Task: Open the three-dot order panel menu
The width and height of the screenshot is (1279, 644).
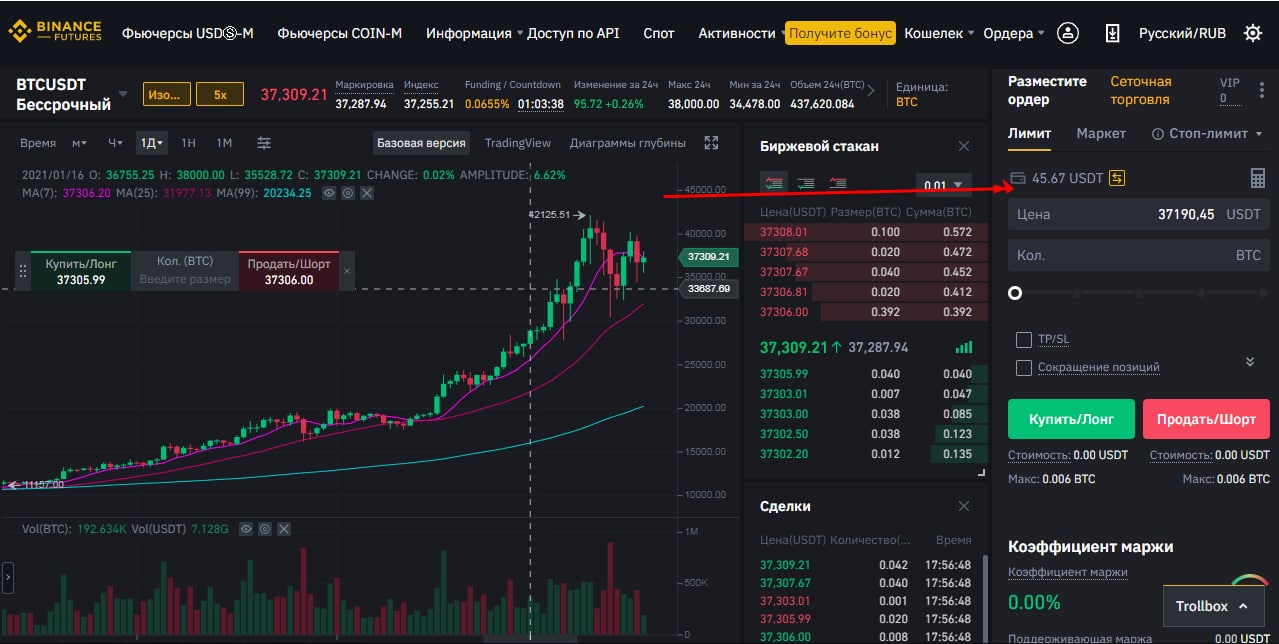Action: [1261, 92]
